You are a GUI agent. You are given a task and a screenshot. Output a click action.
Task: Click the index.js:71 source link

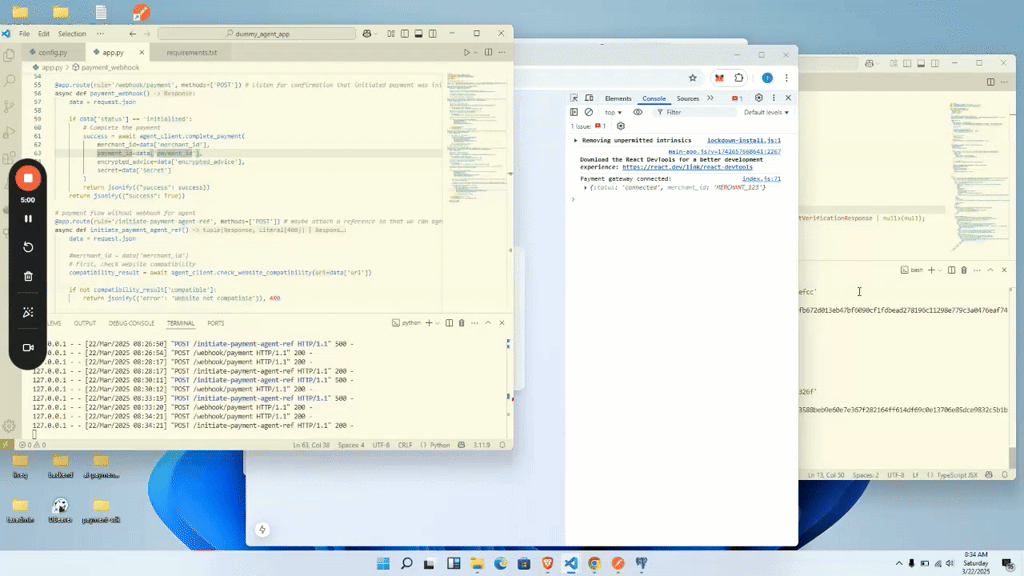(x=761, y=179)
